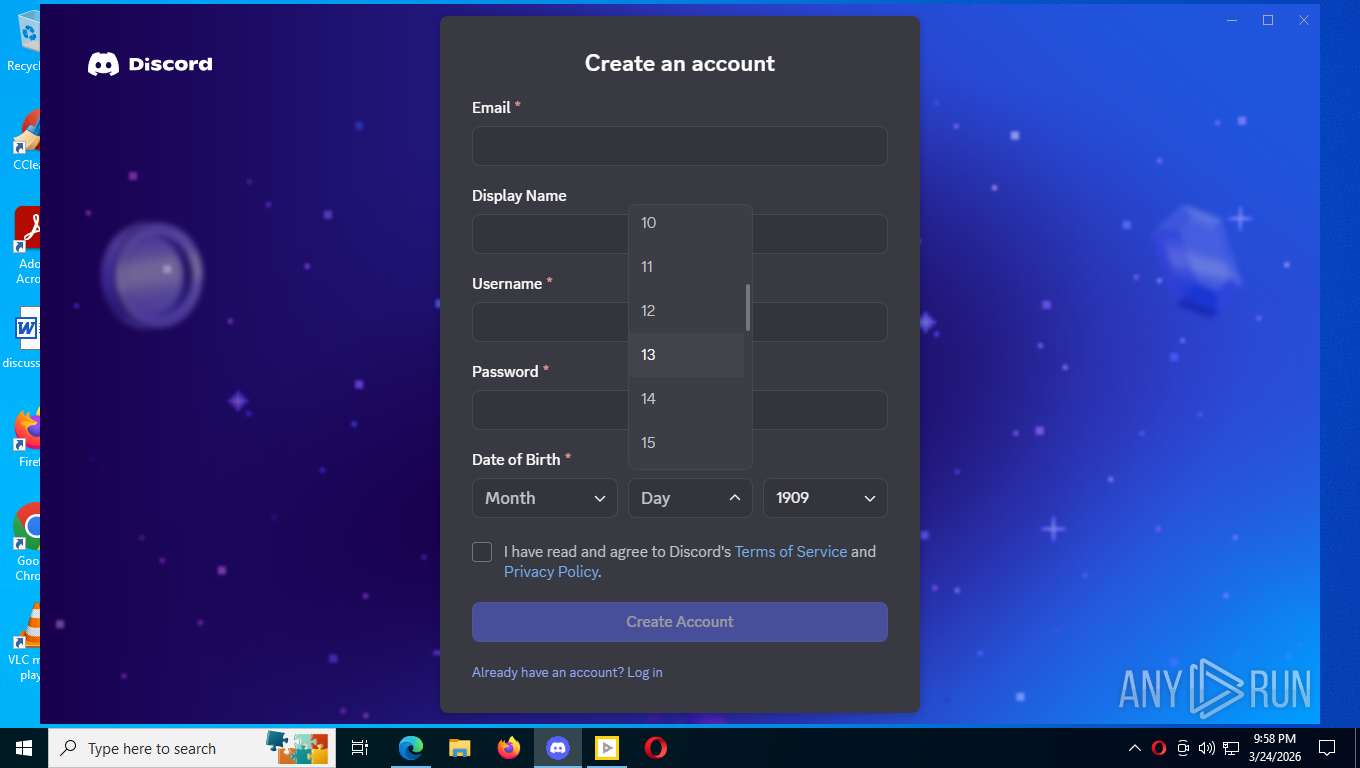Open Task View from the taskbar

[360, 748]
